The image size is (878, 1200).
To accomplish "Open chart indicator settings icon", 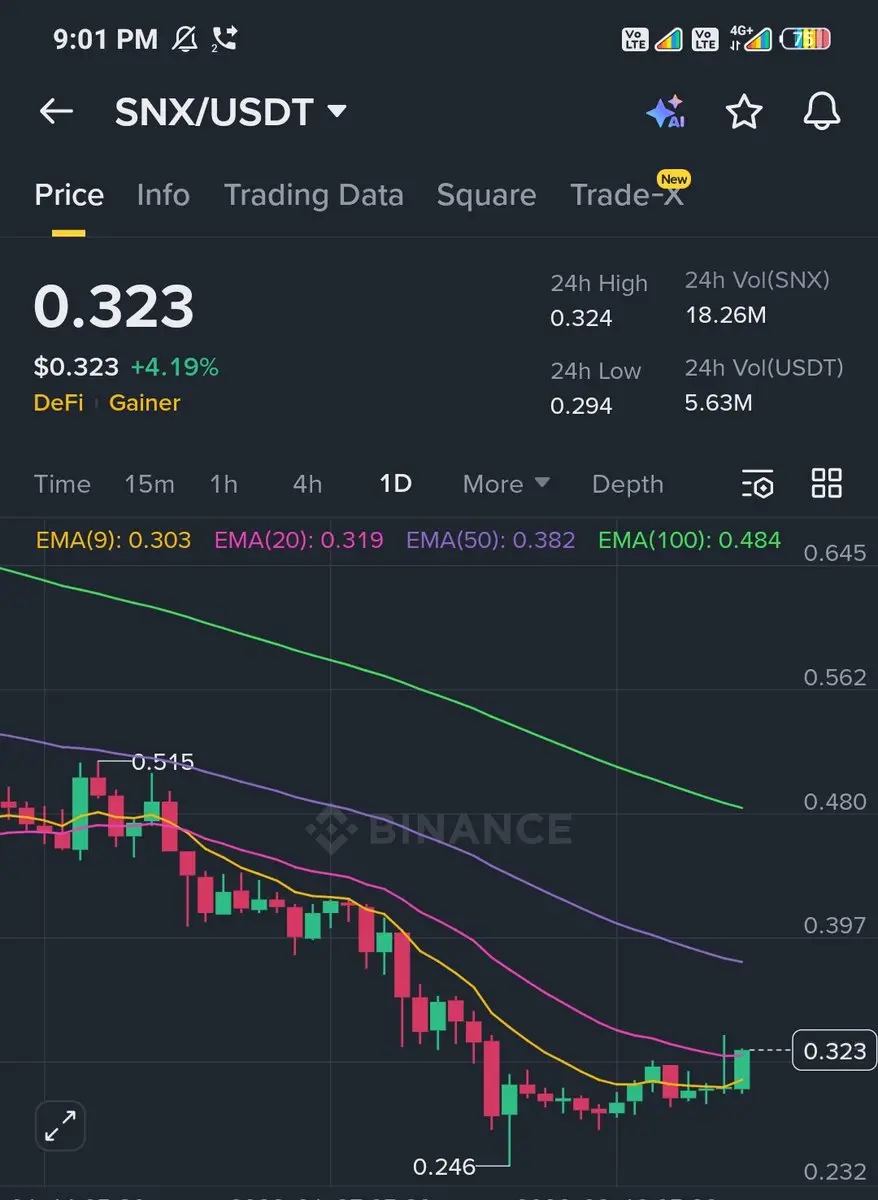I will coord(758,484).
